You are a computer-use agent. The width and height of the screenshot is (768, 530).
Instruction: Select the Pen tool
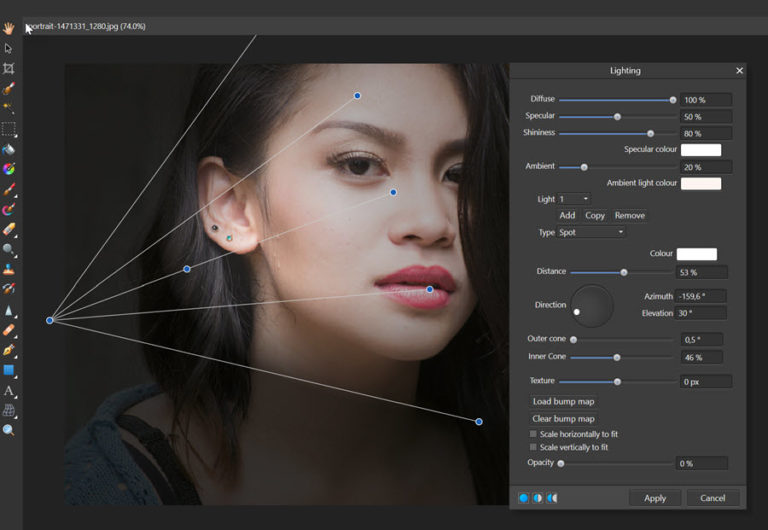click(8, 350)
